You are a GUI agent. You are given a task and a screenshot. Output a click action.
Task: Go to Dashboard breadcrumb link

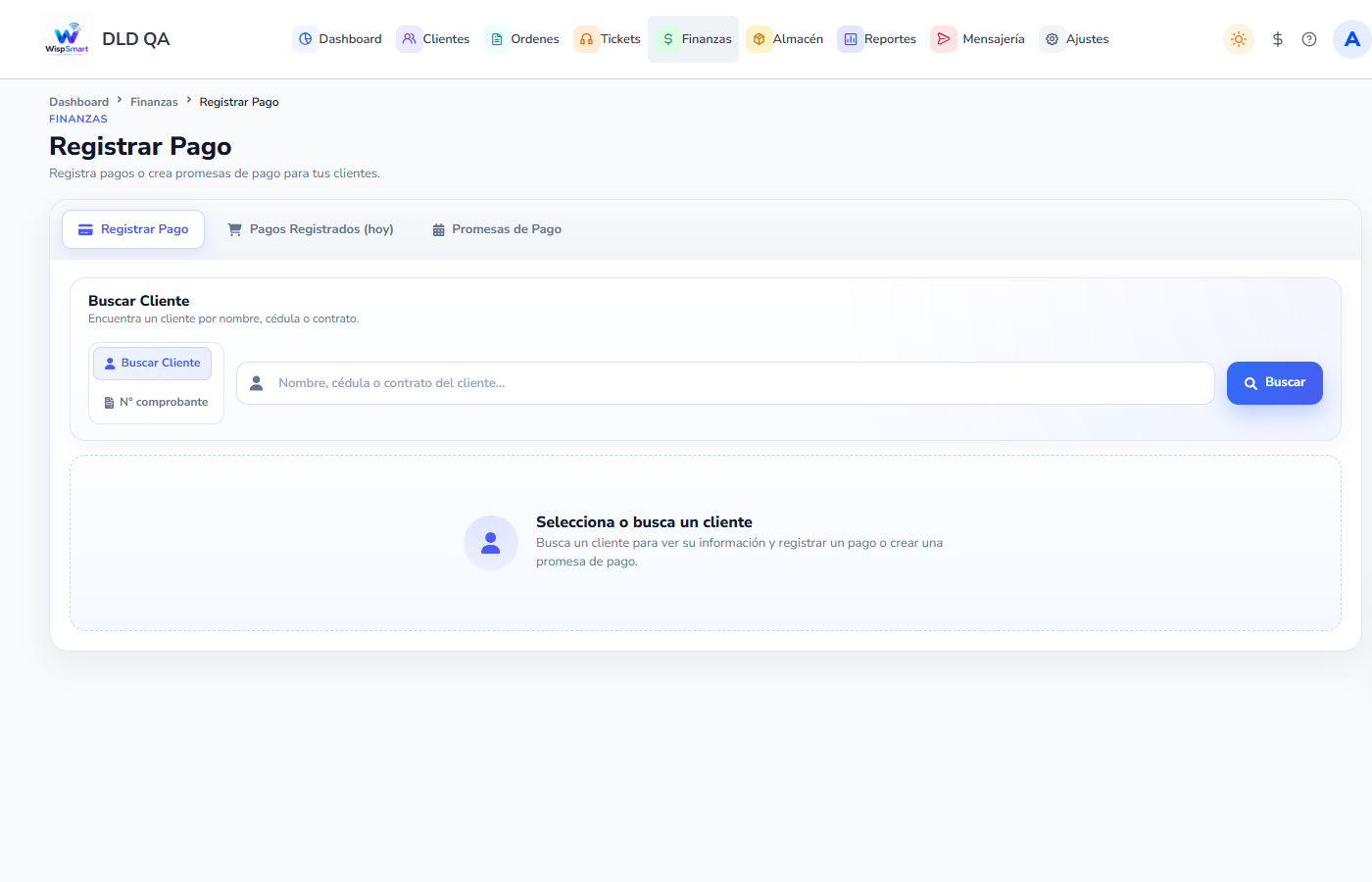click(79, 102)
